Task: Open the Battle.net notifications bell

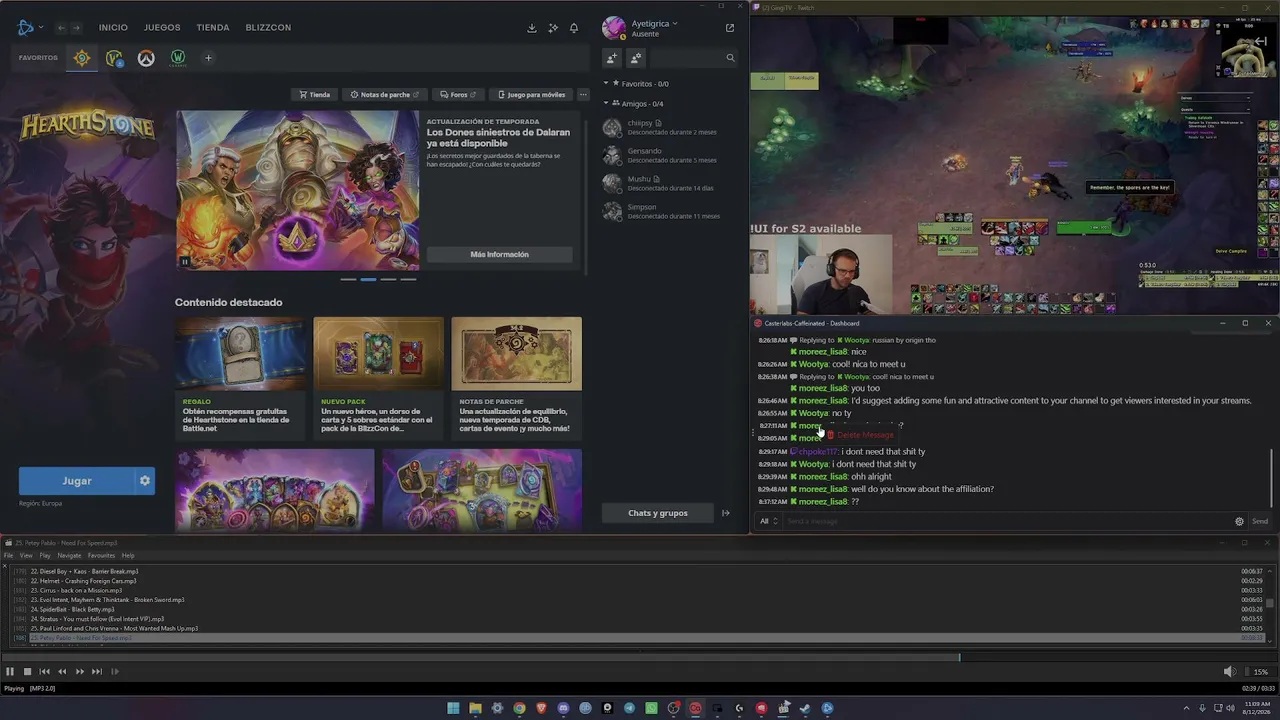Action: (x=574, y=28)
